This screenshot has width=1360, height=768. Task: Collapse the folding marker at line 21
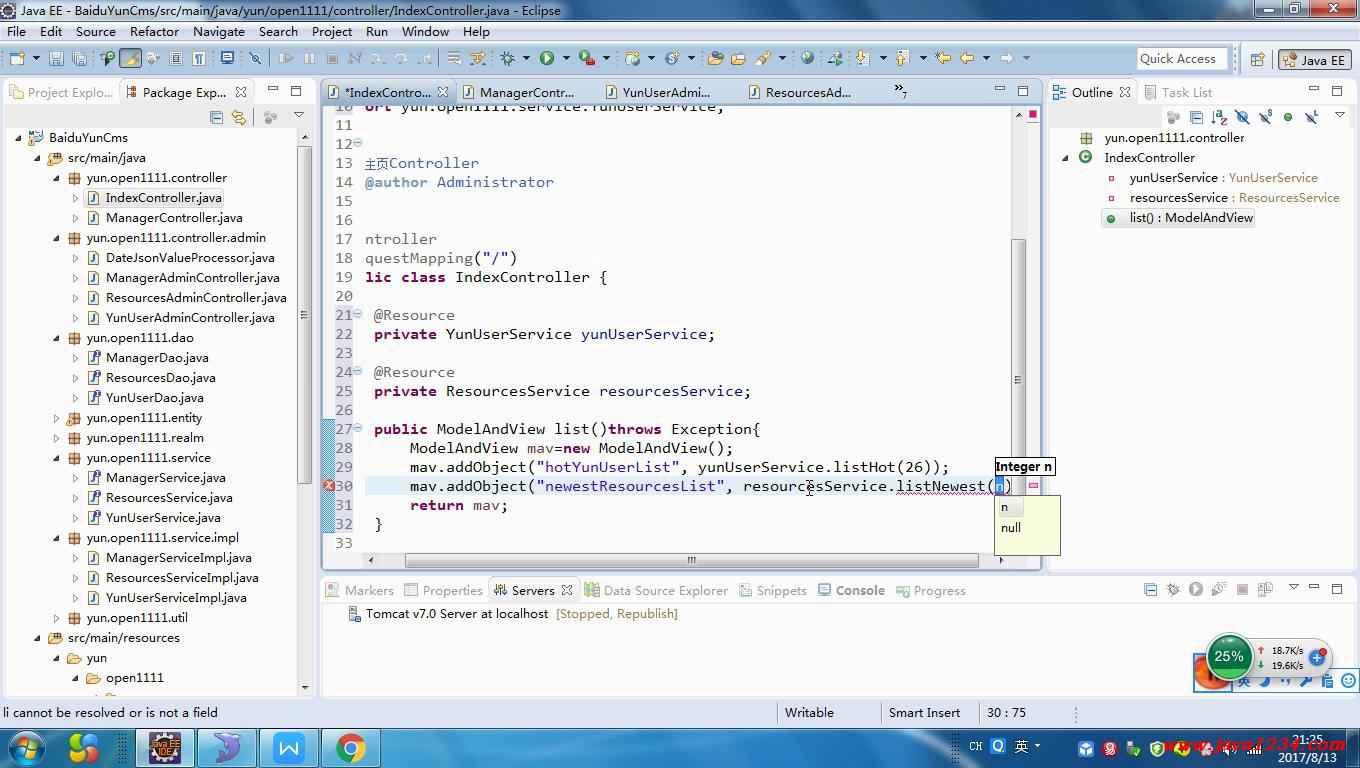pyautogui.click(x=358, y=313)
